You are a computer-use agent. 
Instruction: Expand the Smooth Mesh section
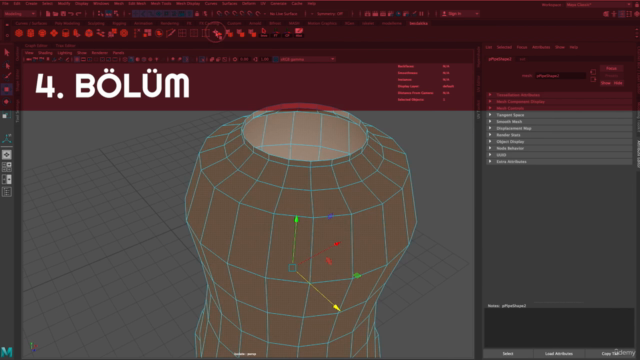559,122
